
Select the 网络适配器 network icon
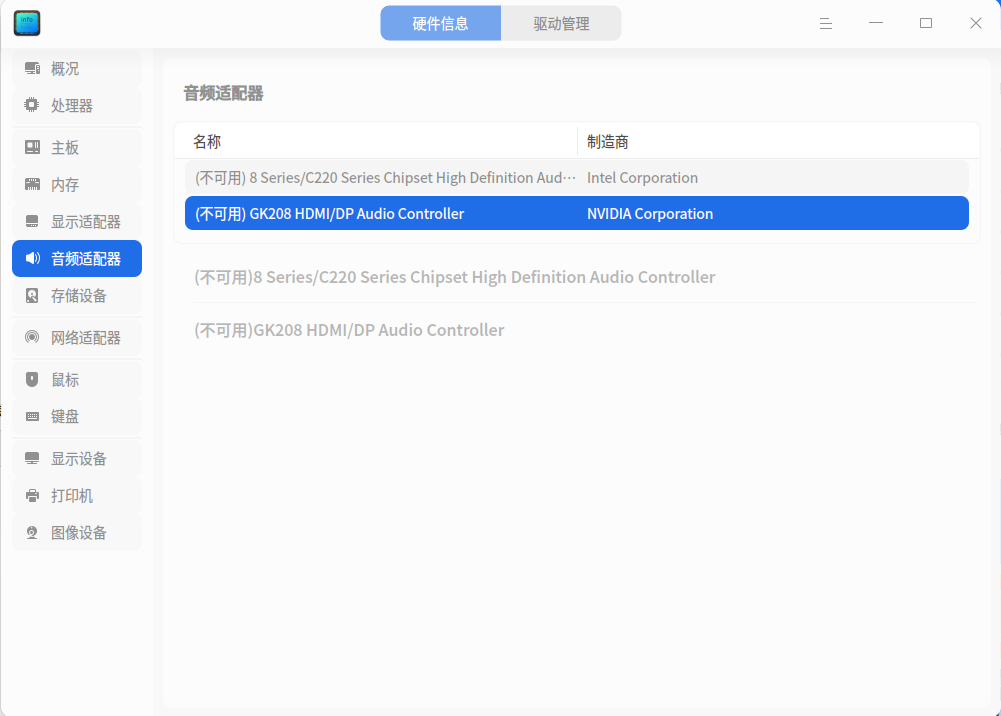pos(32,337)
